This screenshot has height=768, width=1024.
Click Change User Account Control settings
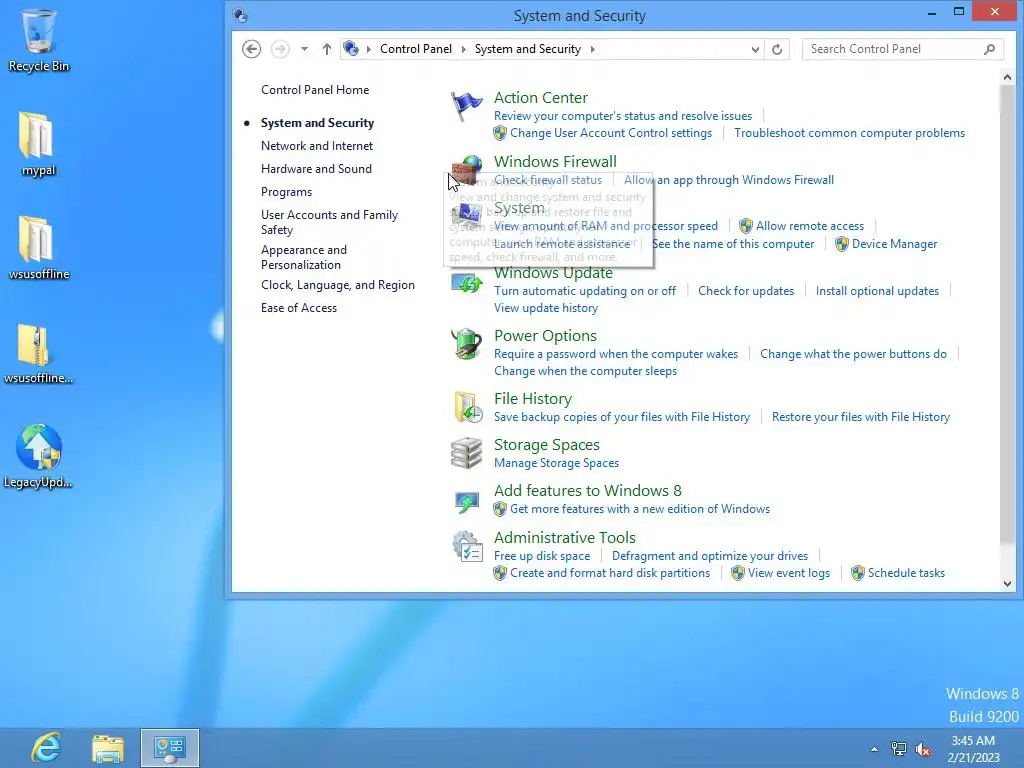tap(611, 133)
